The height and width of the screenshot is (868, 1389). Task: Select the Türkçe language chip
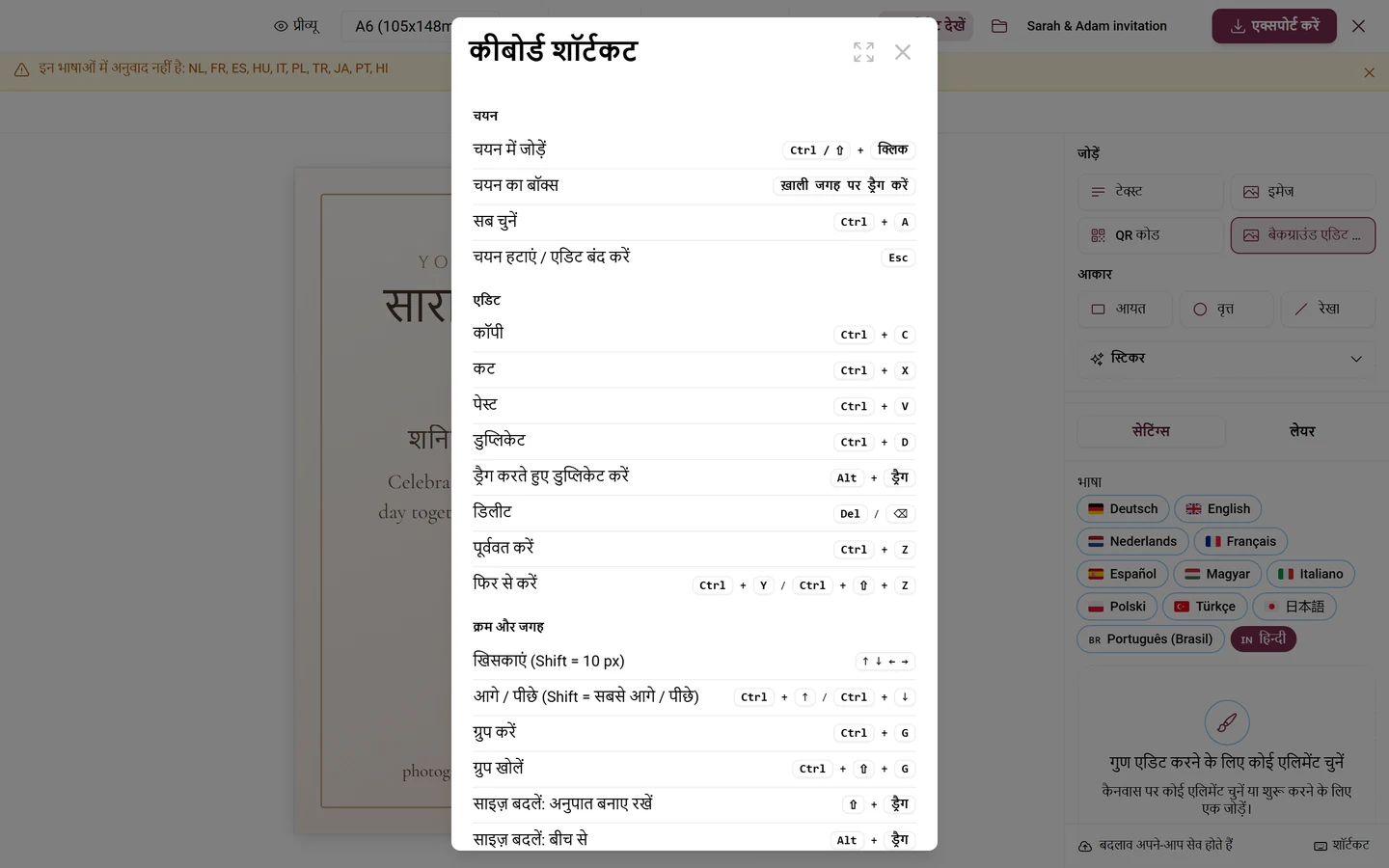click(1205, 608)
